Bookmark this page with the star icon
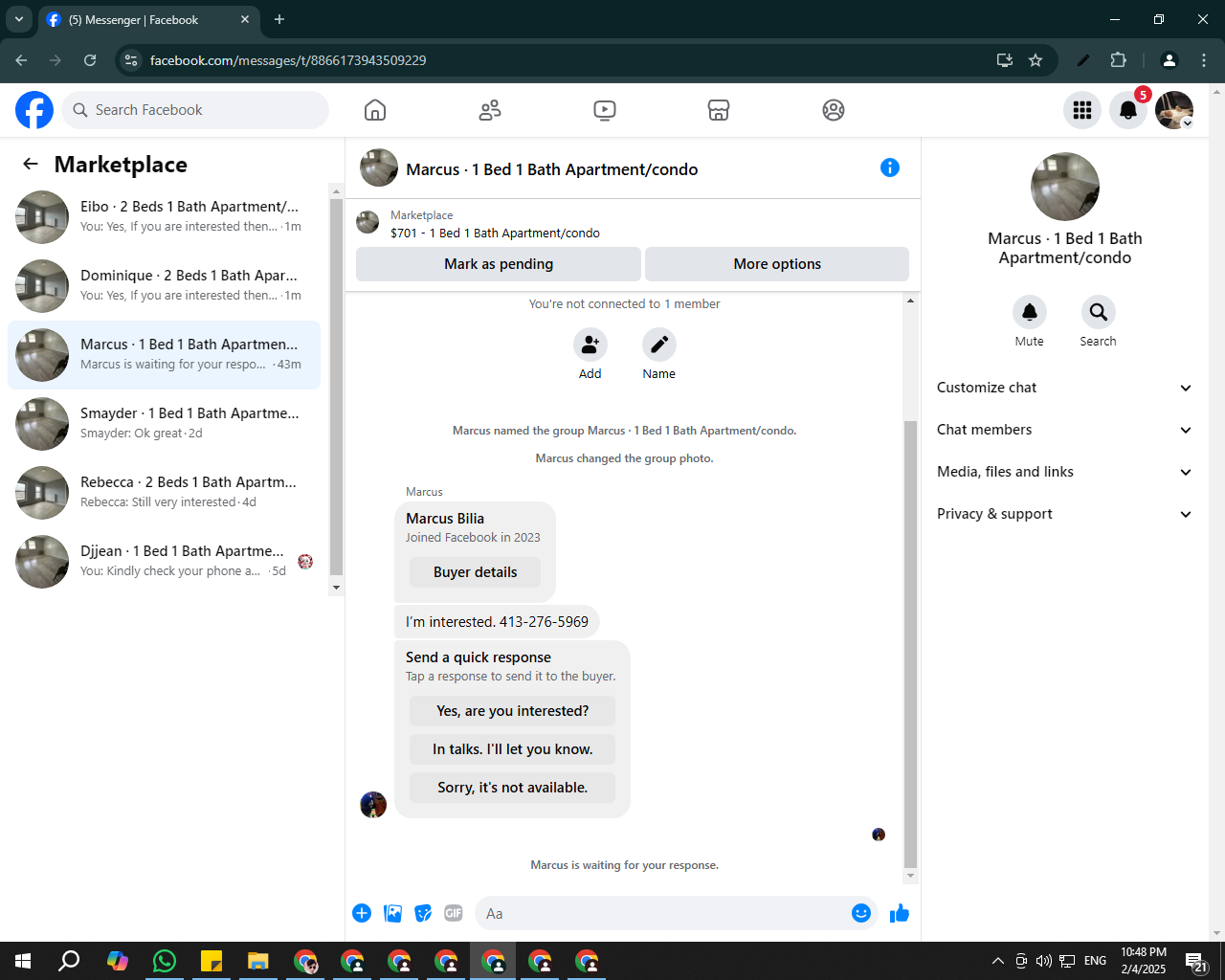The width and height of the screenshot is (1225, 980). tap(1036, 60)
